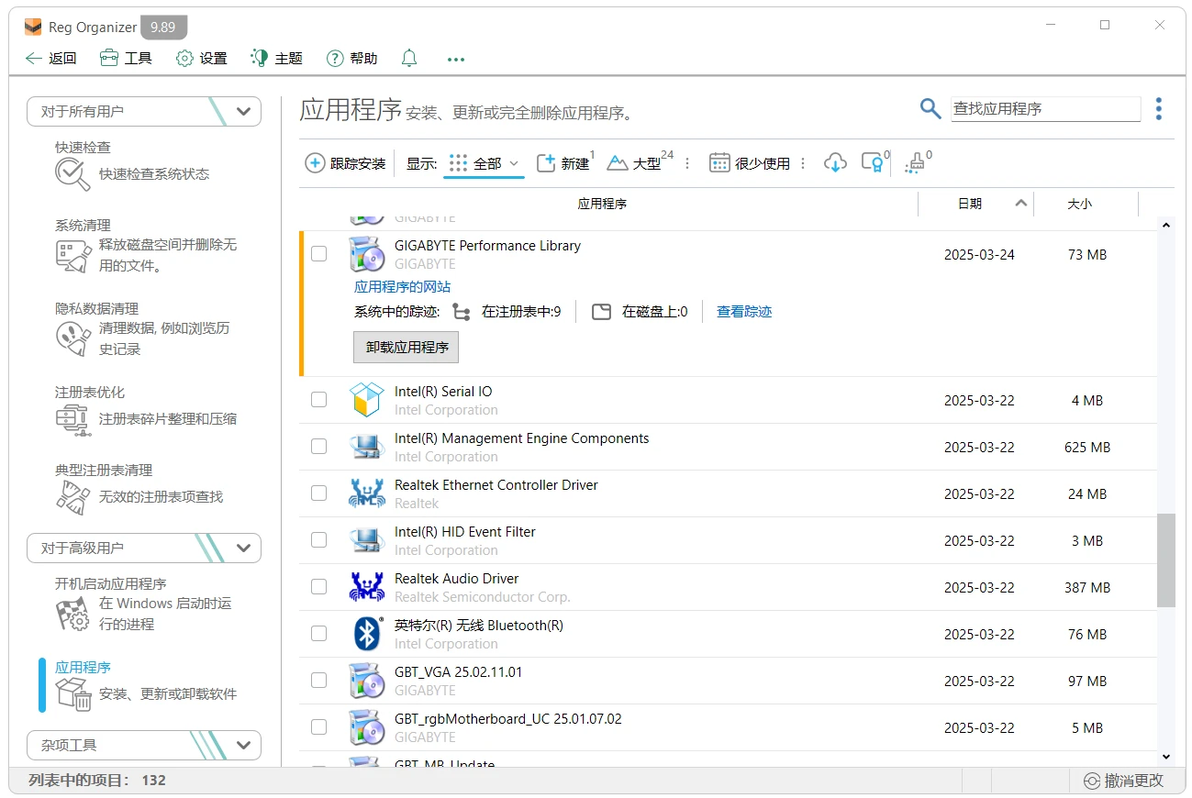Screen dimensions: 1192x798
Task: Check the Intel(R) HID Event Filter checkbox
Action: pos(319,540)
